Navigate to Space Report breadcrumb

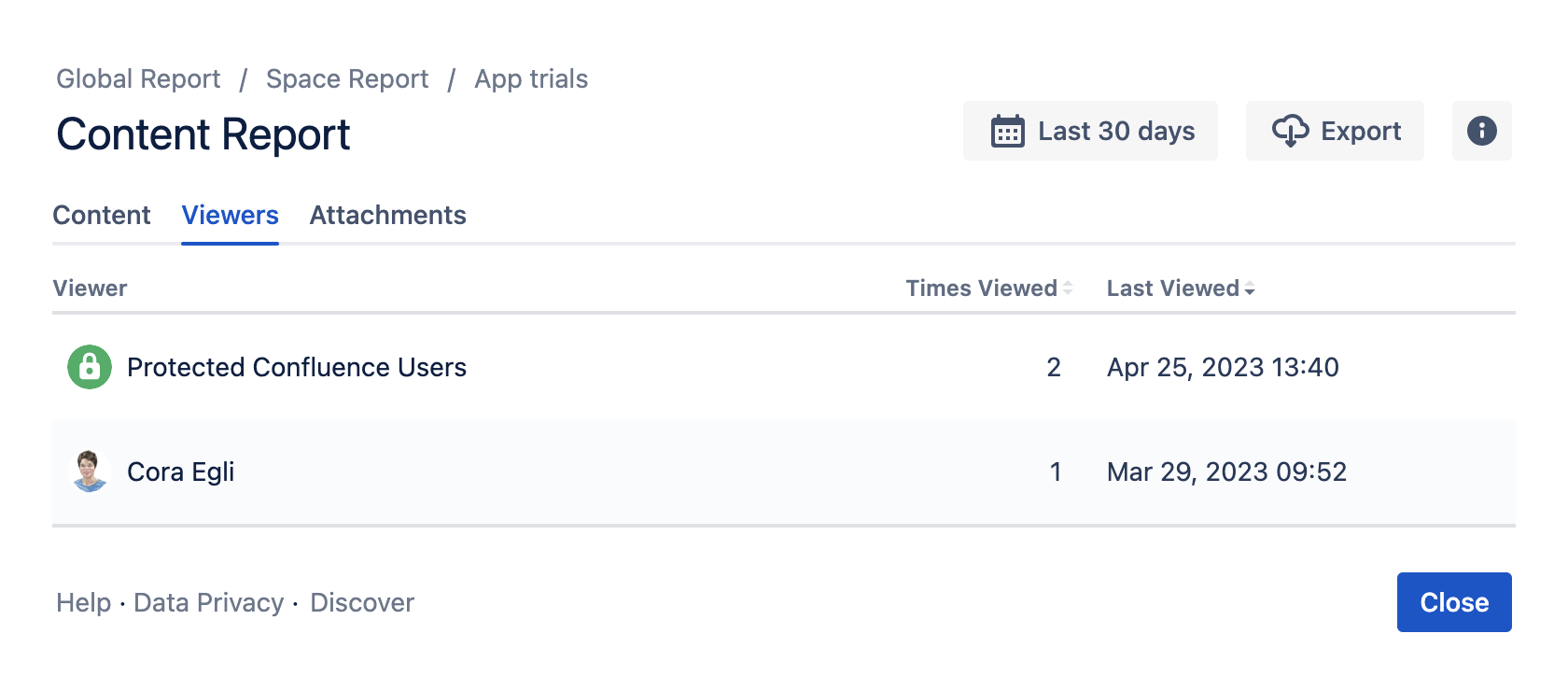tap(347, 78)
